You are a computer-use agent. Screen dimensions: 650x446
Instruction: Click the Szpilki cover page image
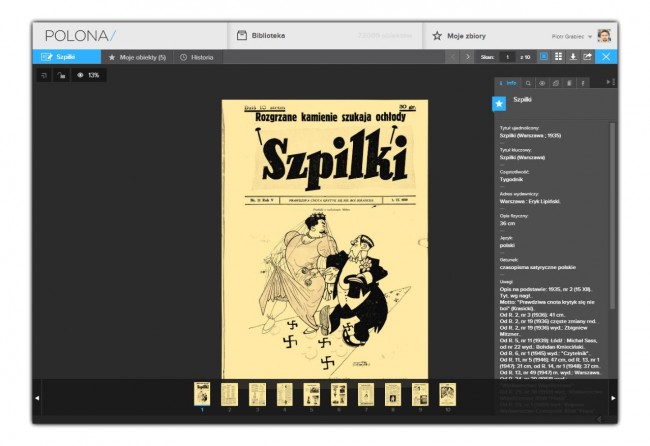(325, 239)
